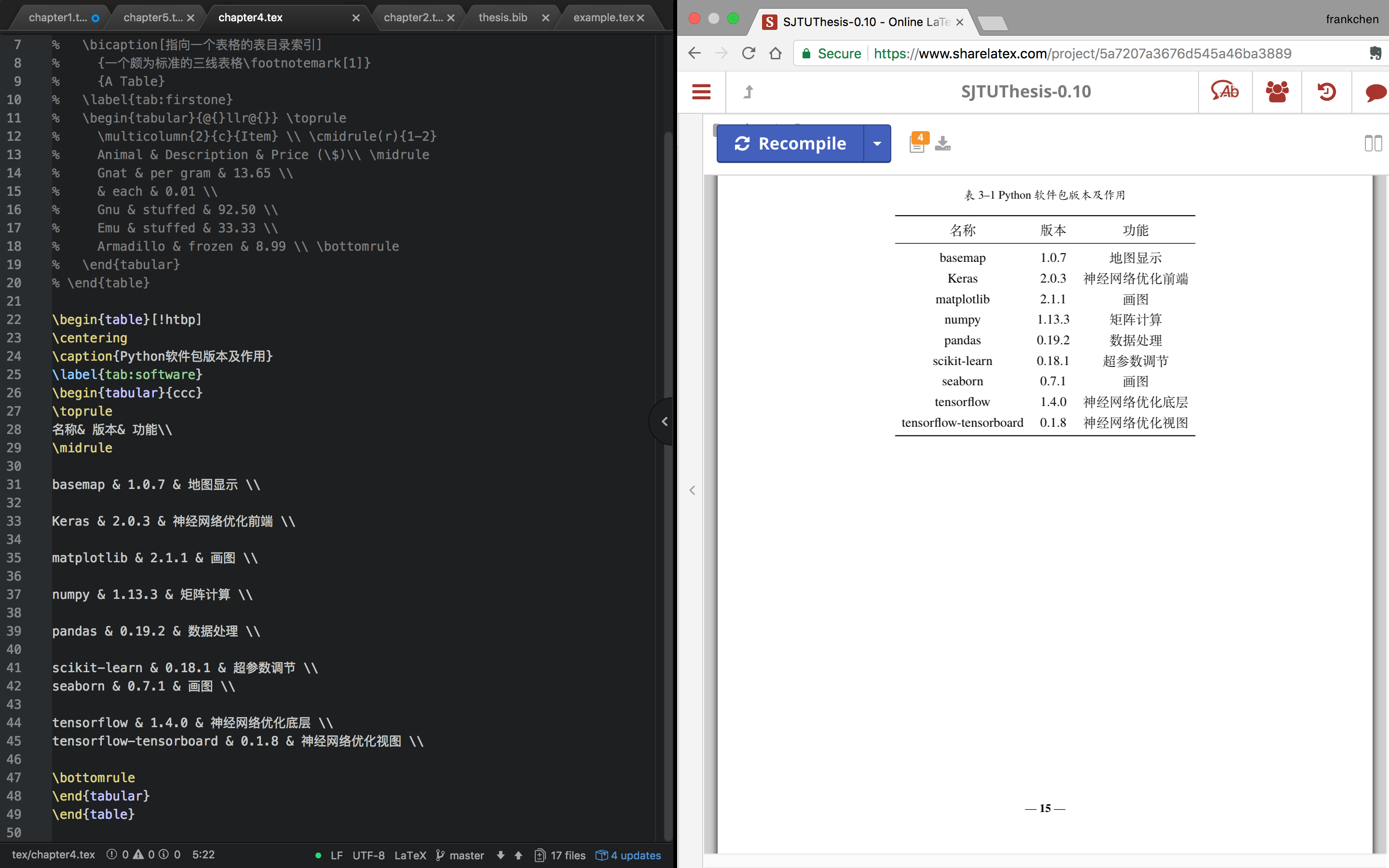Open the ShareLaTeX hamburger menu
The image size is (1389, 868).
(x=701, y=92)
